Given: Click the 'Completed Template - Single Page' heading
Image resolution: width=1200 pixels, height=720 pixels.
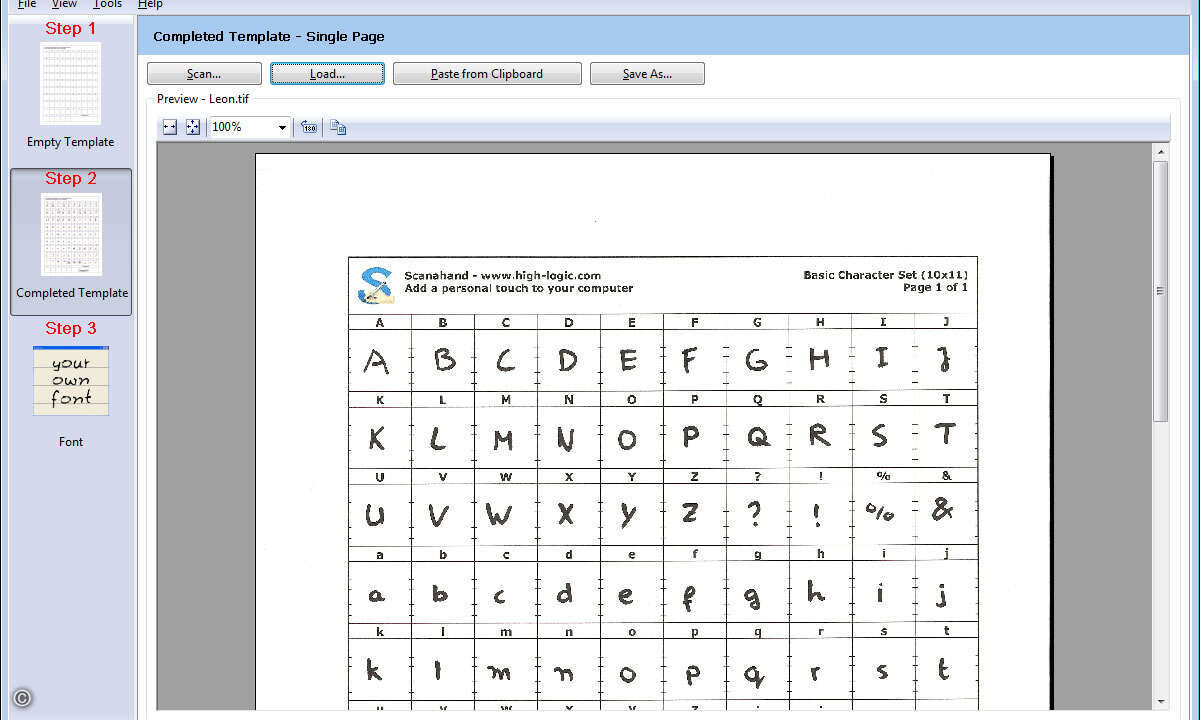Looking at the screenshot, I should pos(269,37).
